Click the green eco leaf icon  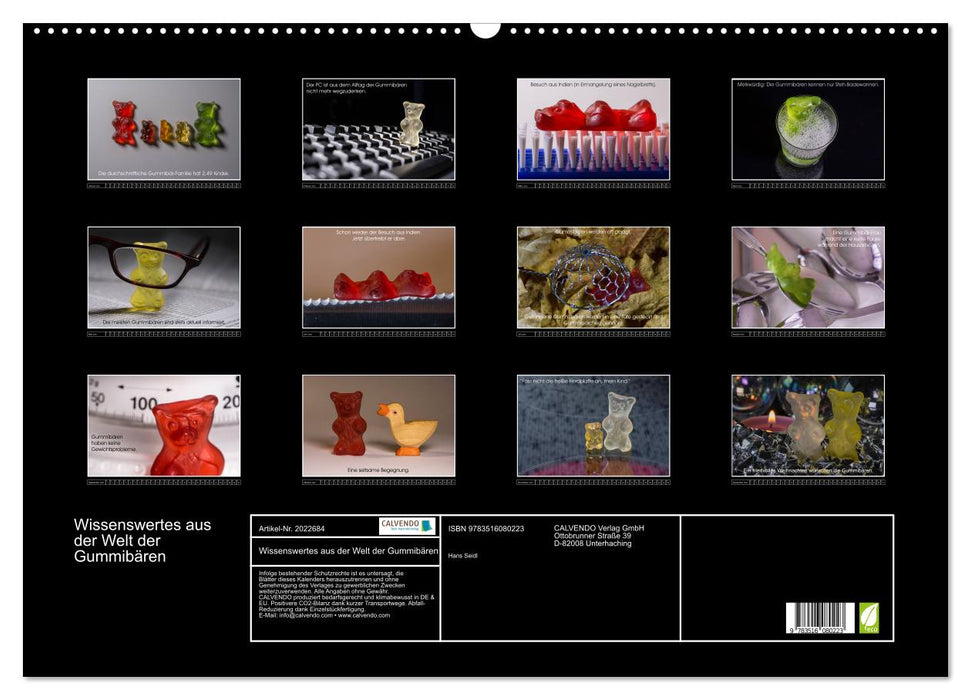pyautogui.click(x=869, y=618)
